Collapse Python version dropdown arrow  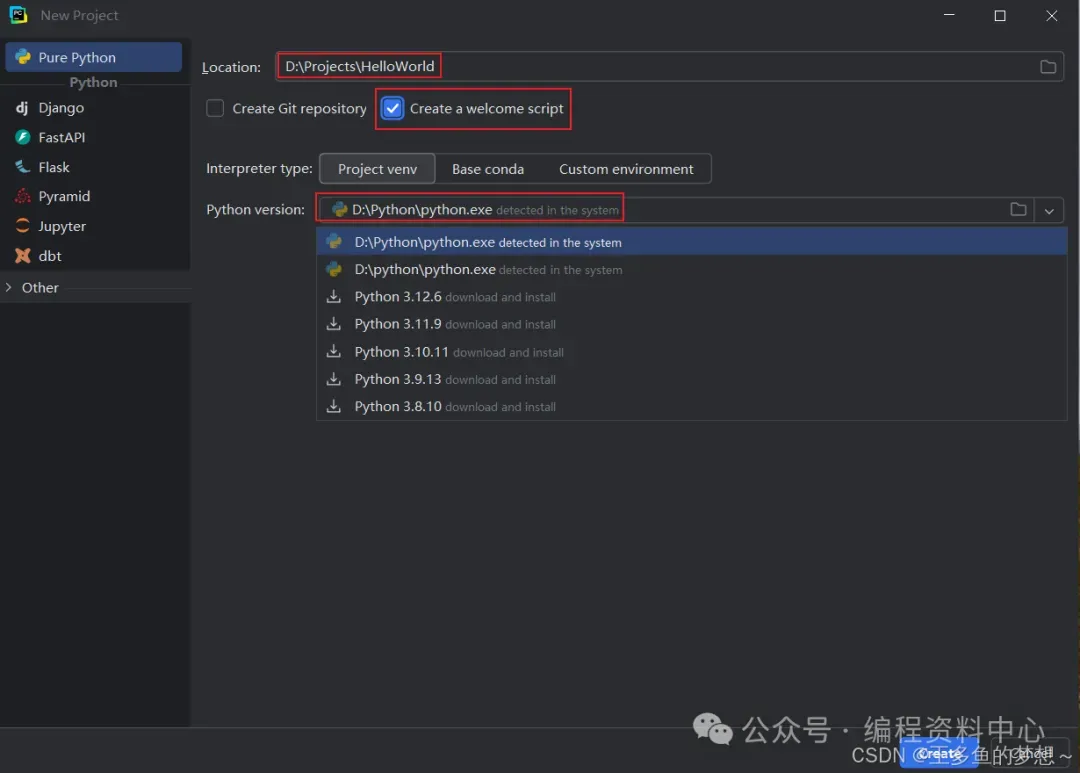tap(1048, 211)
